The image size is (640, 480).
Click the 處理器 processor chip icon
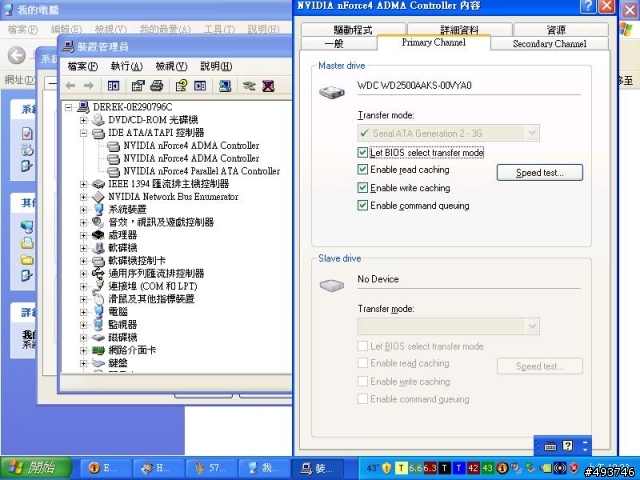[x=98, y=235]
